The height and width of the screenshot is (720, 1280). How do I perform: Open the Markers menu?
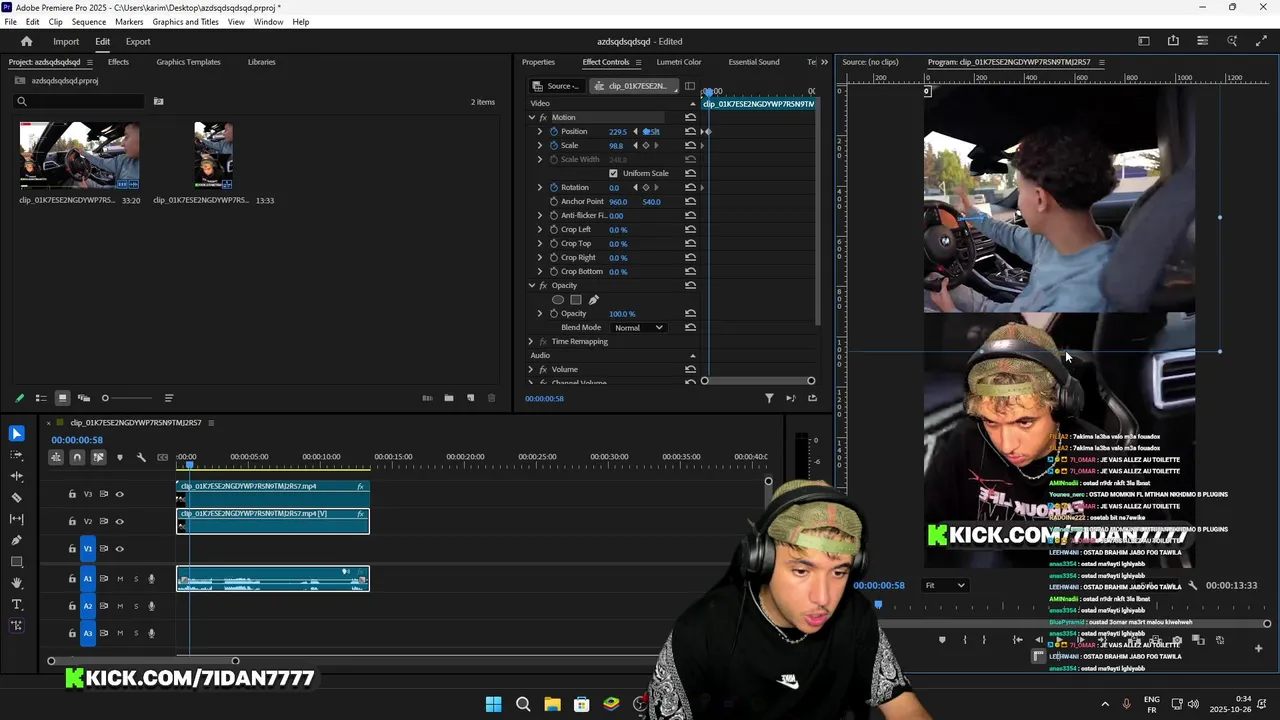tap(129, 21)
